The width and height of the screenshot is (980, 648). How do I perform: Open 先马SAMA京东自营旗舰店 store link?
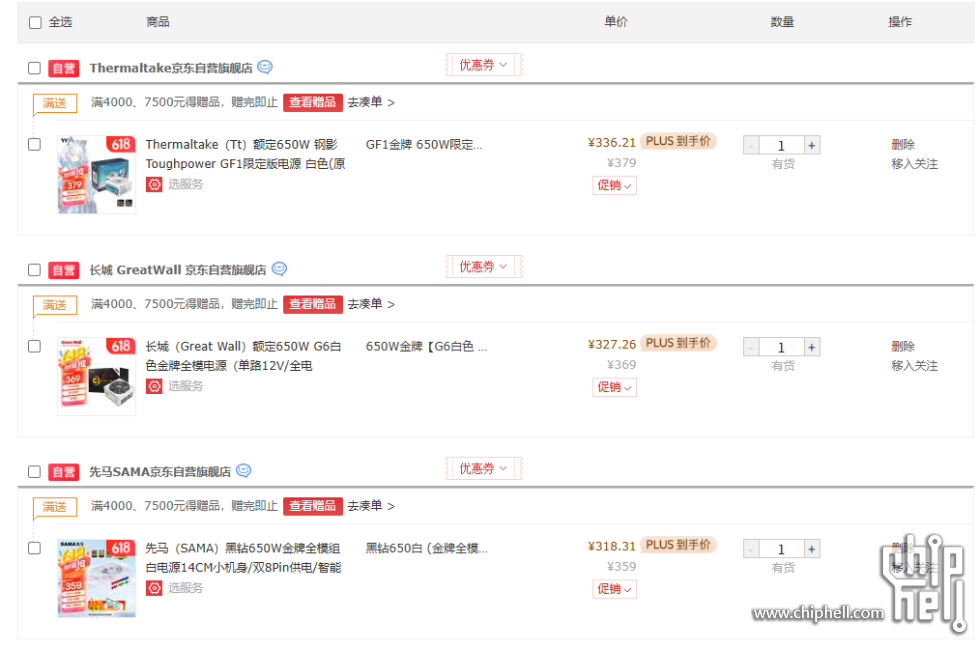click(x=160, y=472)
